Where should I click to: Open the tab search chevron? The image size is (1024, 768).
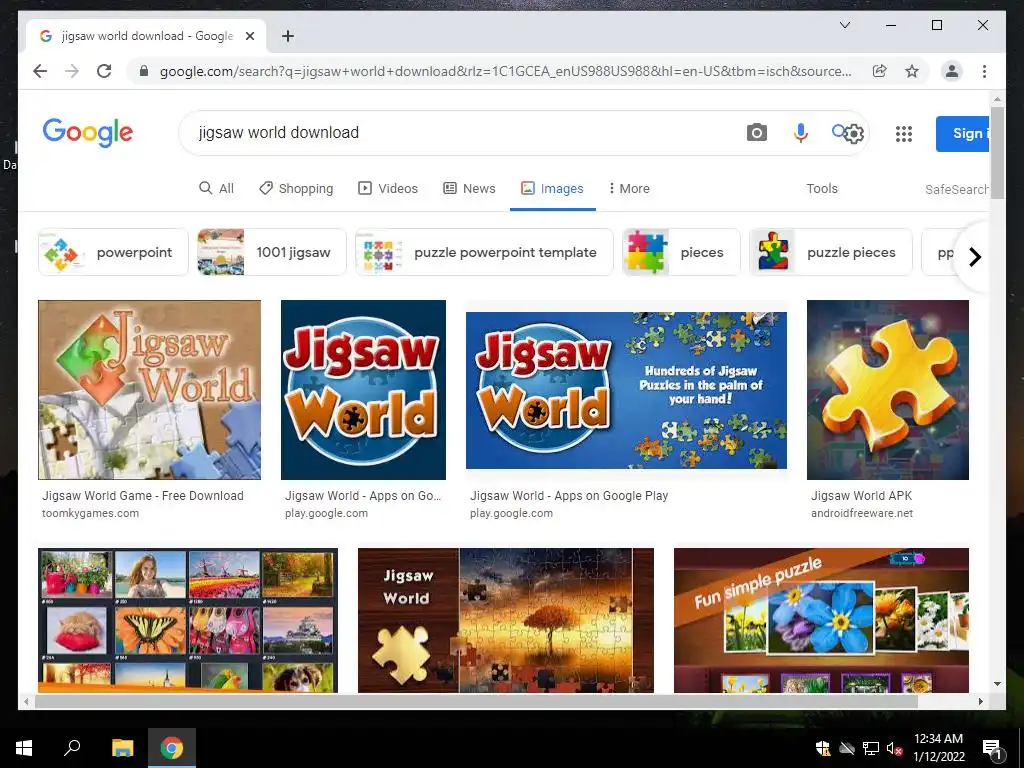(844, 25)
